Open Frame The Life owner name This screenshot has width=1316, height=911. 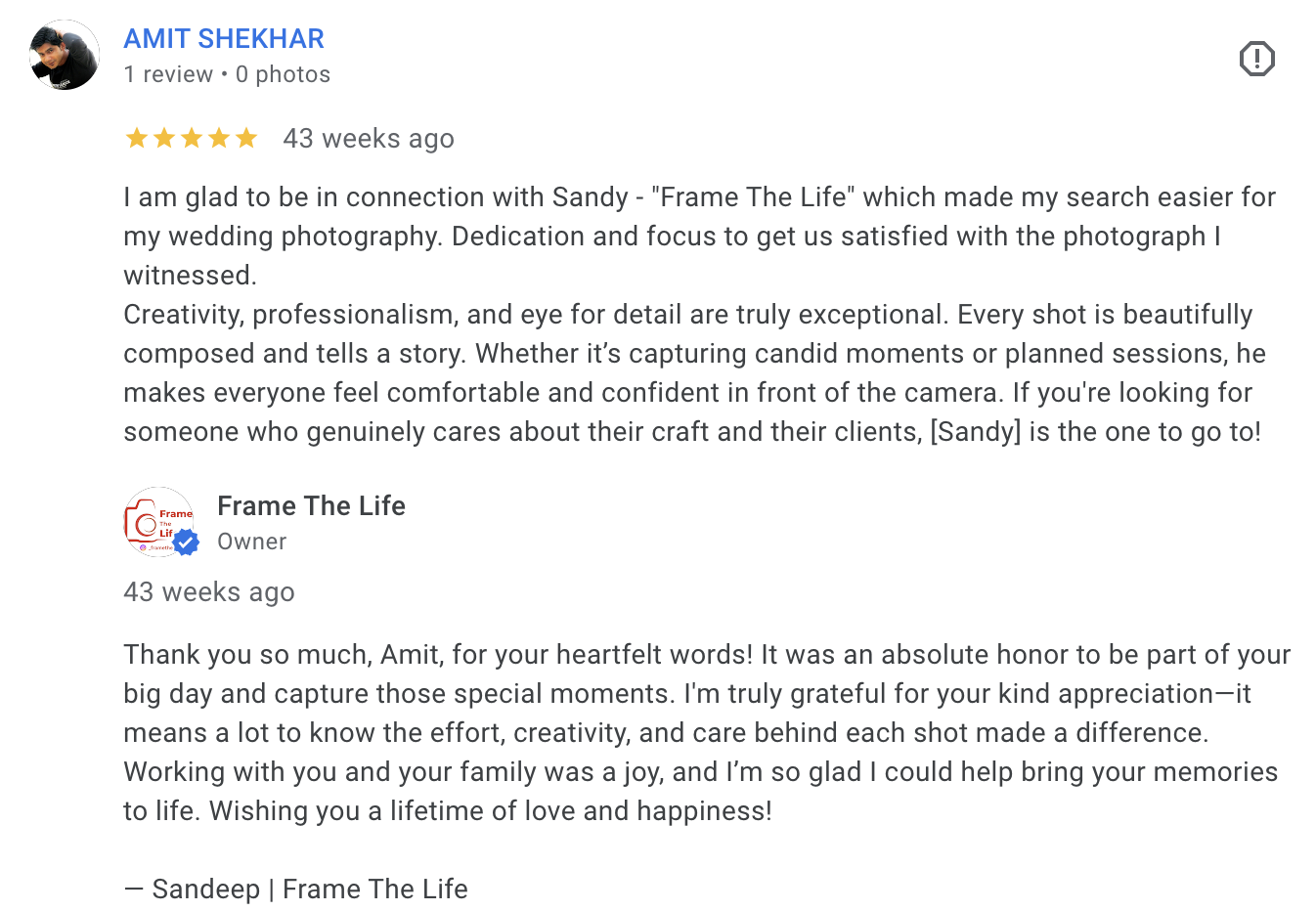click(311, 505)
